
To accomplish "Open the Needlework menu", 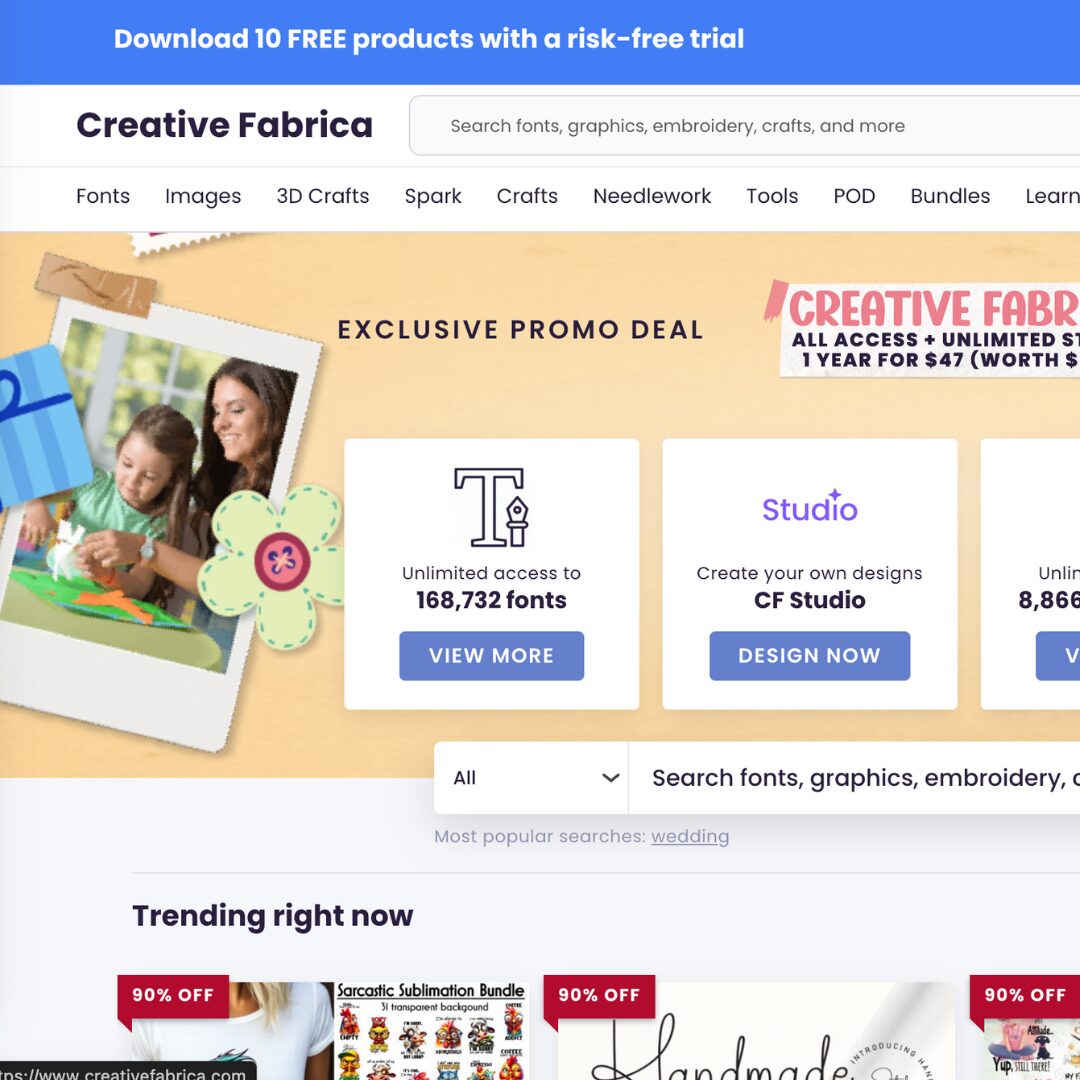I will tap(652, 196).
